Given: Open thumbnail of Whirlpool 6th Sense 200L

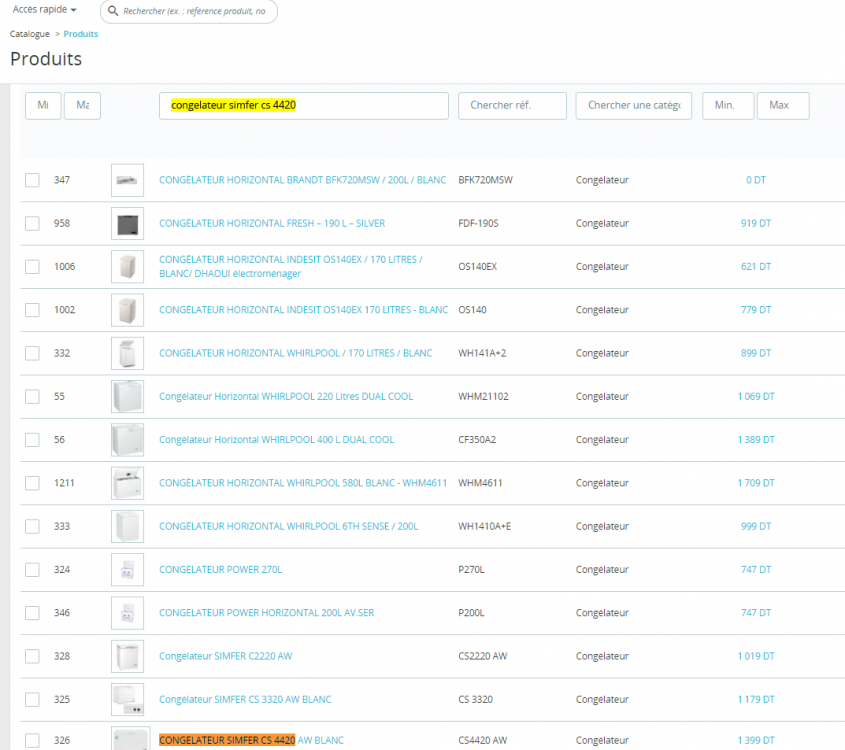Looking at the screenshot, I should pos(127,526).
